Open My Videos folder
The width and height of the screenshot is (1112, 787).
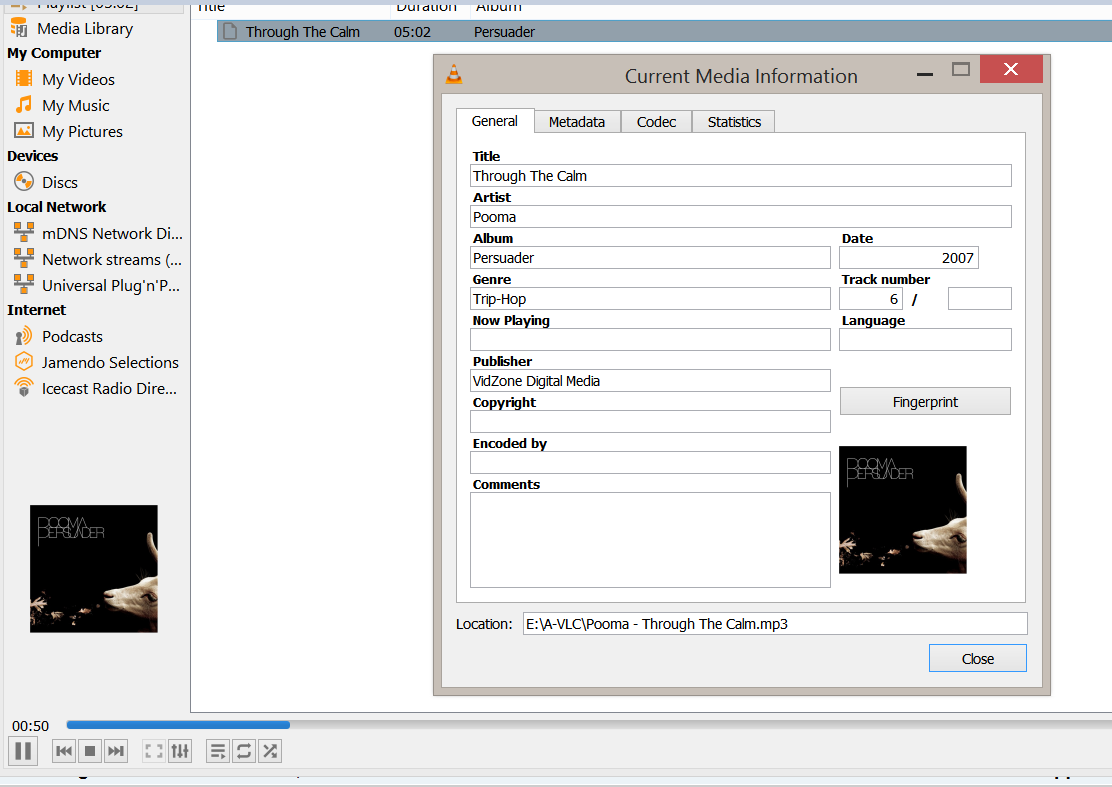click(64, 79)
